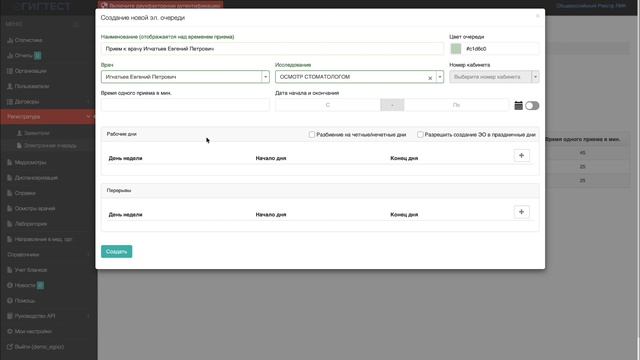This screenshot has height=360, width=640.
Task: Click the sidebar collapse icon beside MENU
Action: (x=76, y=24)
